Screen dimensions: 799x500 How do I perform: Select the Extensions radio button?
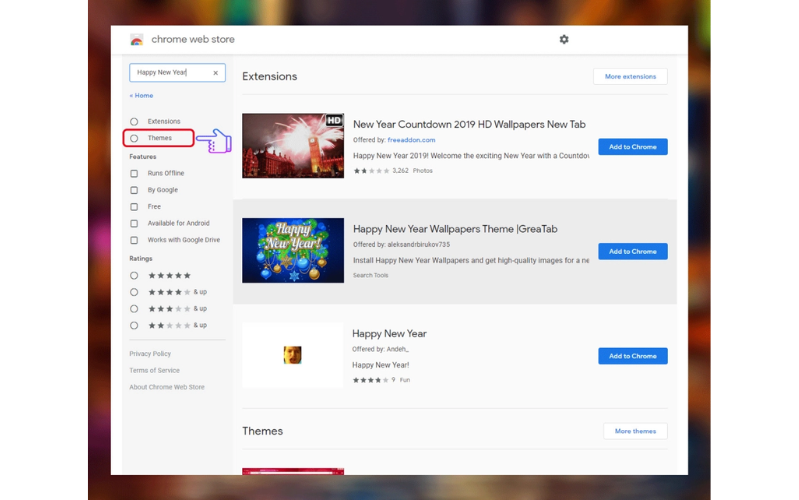click(134, 121)
